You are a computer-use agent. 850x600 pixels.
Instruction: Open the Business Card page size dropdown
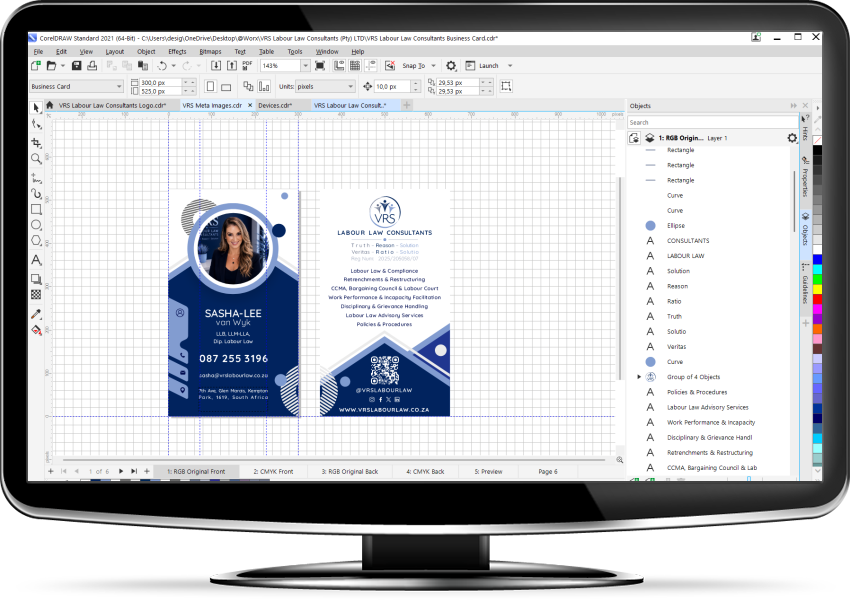[x=119, y=86]
